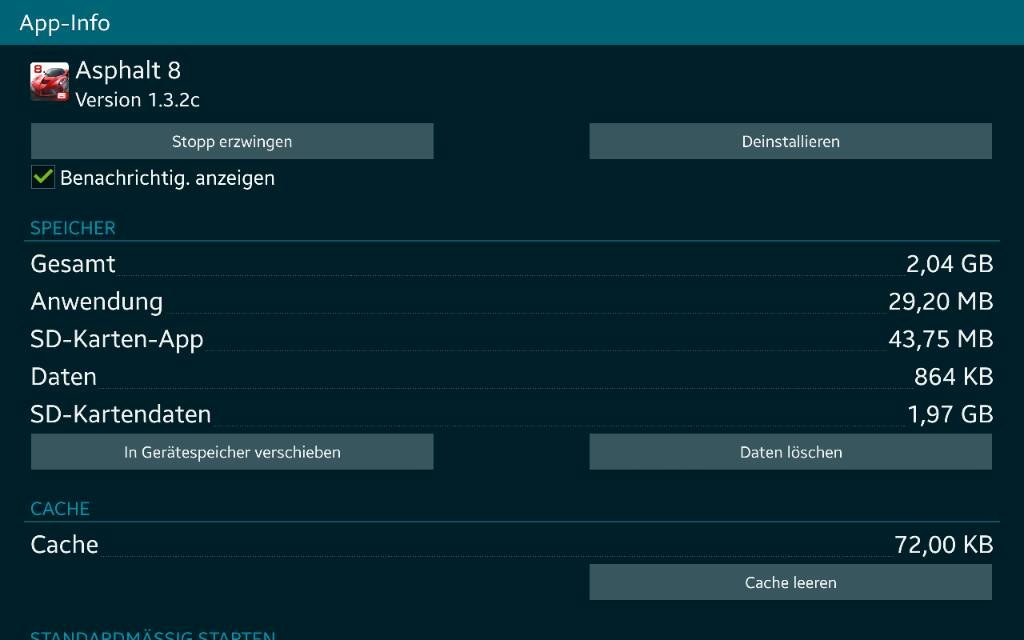Screen dimensions: 1024x640
Task: Click the 43,75 MB value
Action: 940,339
